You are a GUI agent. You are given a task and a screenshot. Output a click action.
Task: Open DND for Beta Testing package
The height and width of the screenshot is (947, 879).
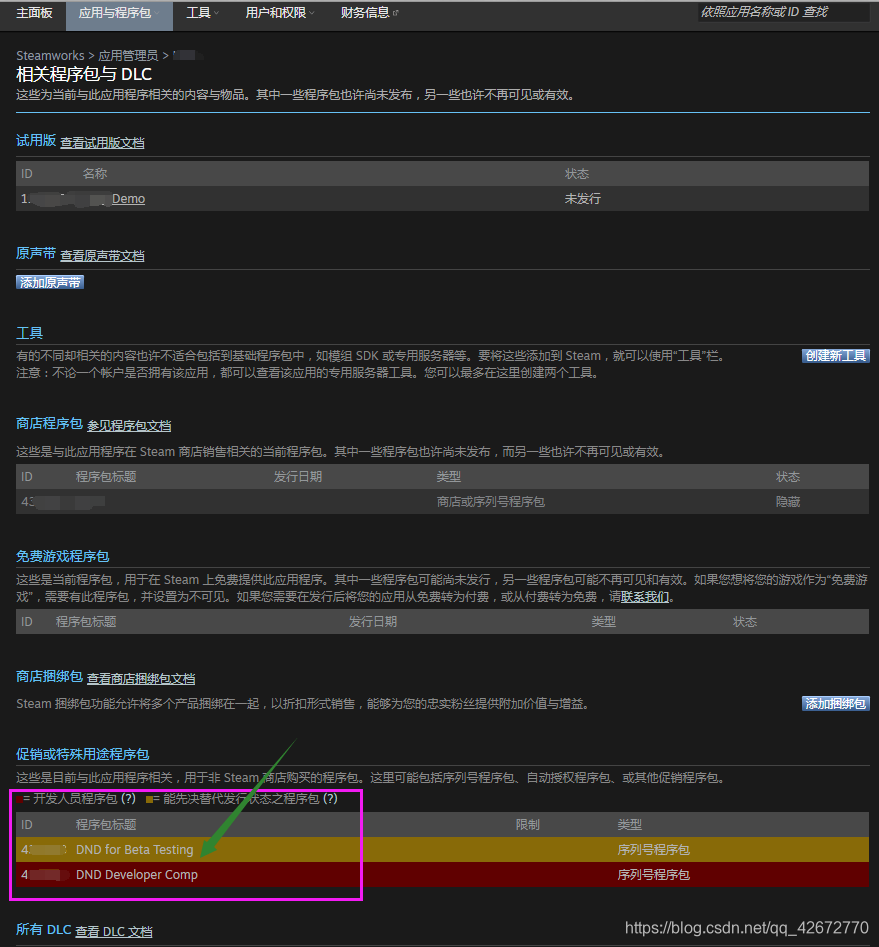pos(135,850)
